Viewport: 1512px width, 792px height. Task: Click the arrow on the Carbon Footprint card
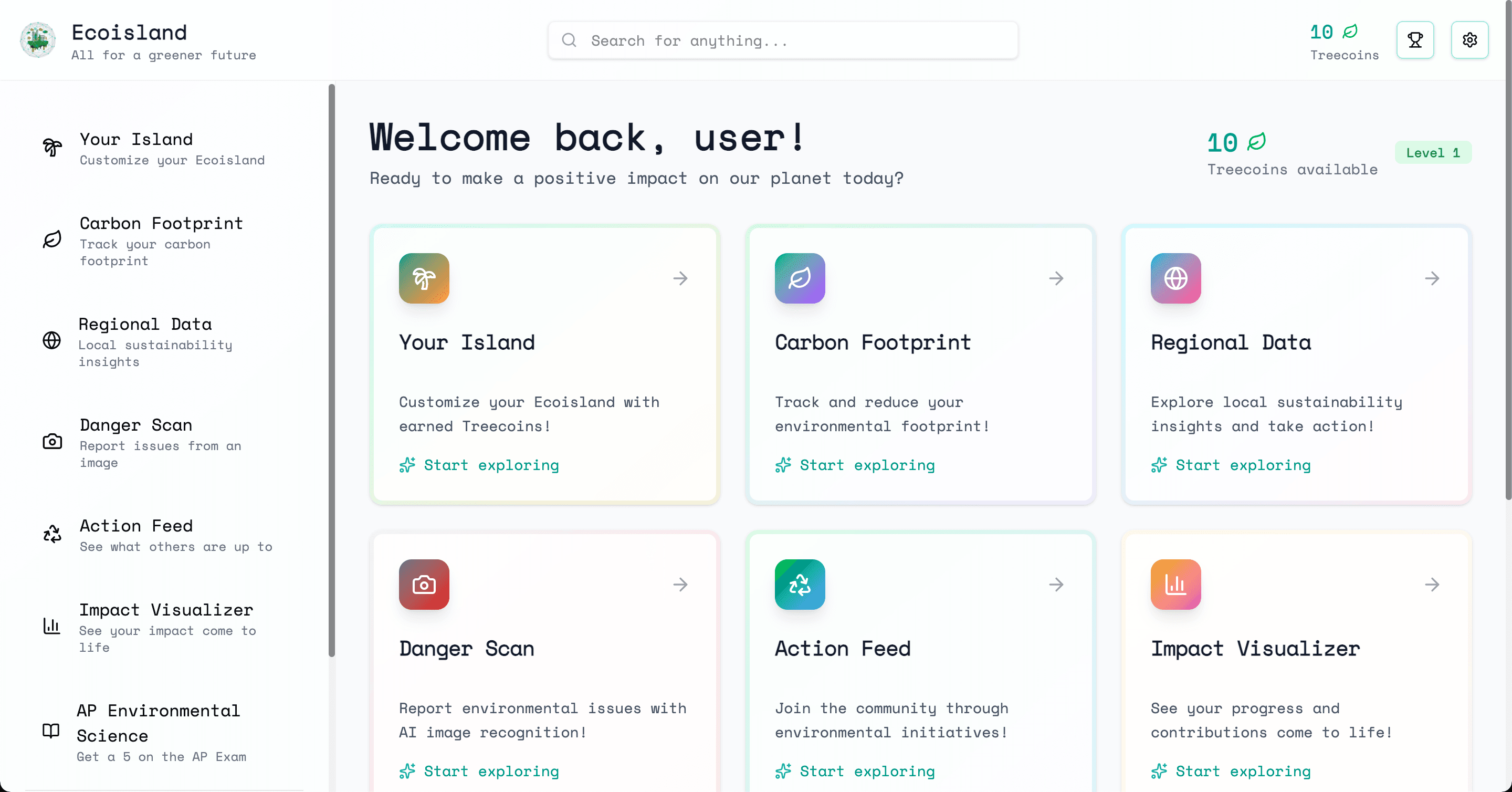(x=1056, y=278)
